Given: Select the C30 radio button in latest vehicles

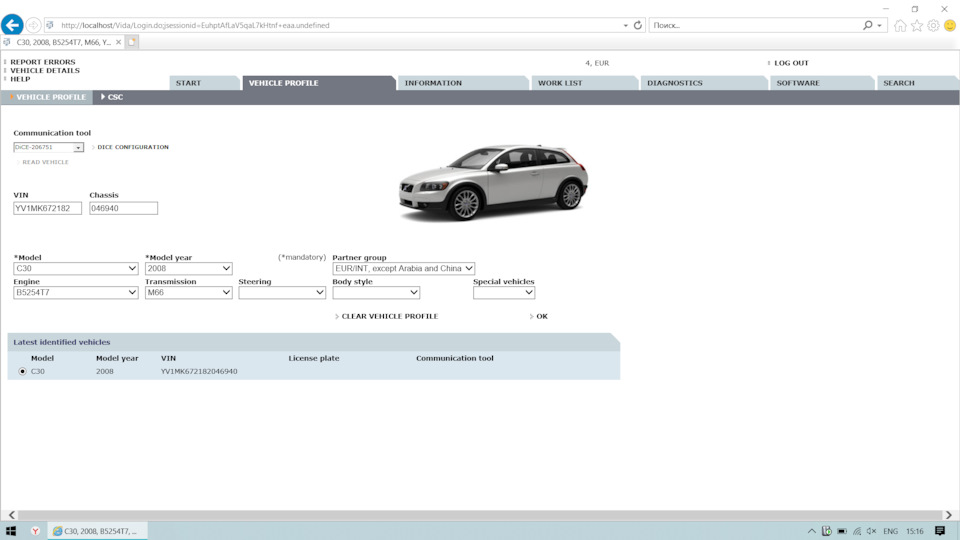Looking at the screenshot, I should pos(23,371).
